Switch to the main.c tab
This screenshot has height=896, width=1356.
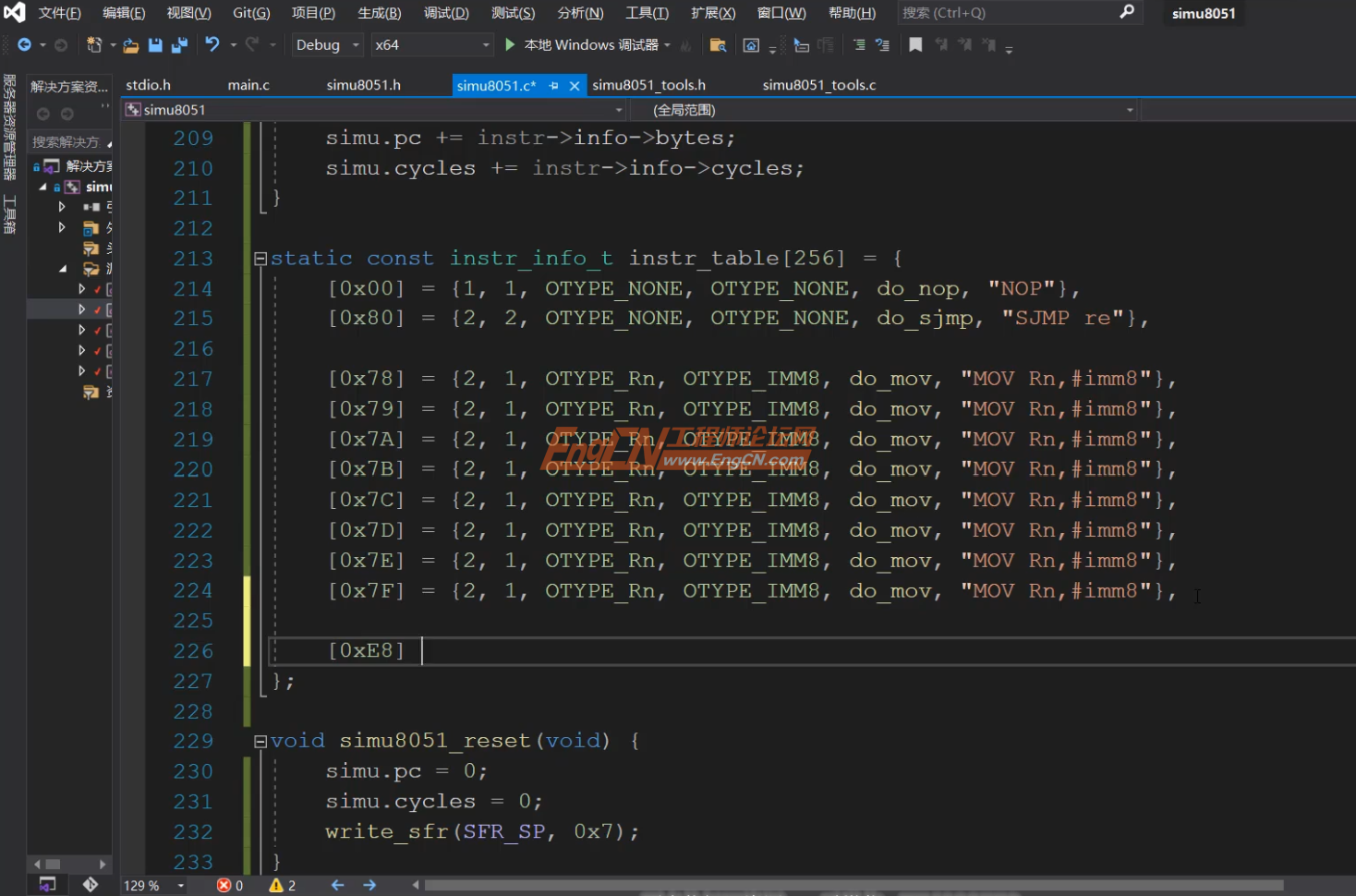(x=248, y=84)
